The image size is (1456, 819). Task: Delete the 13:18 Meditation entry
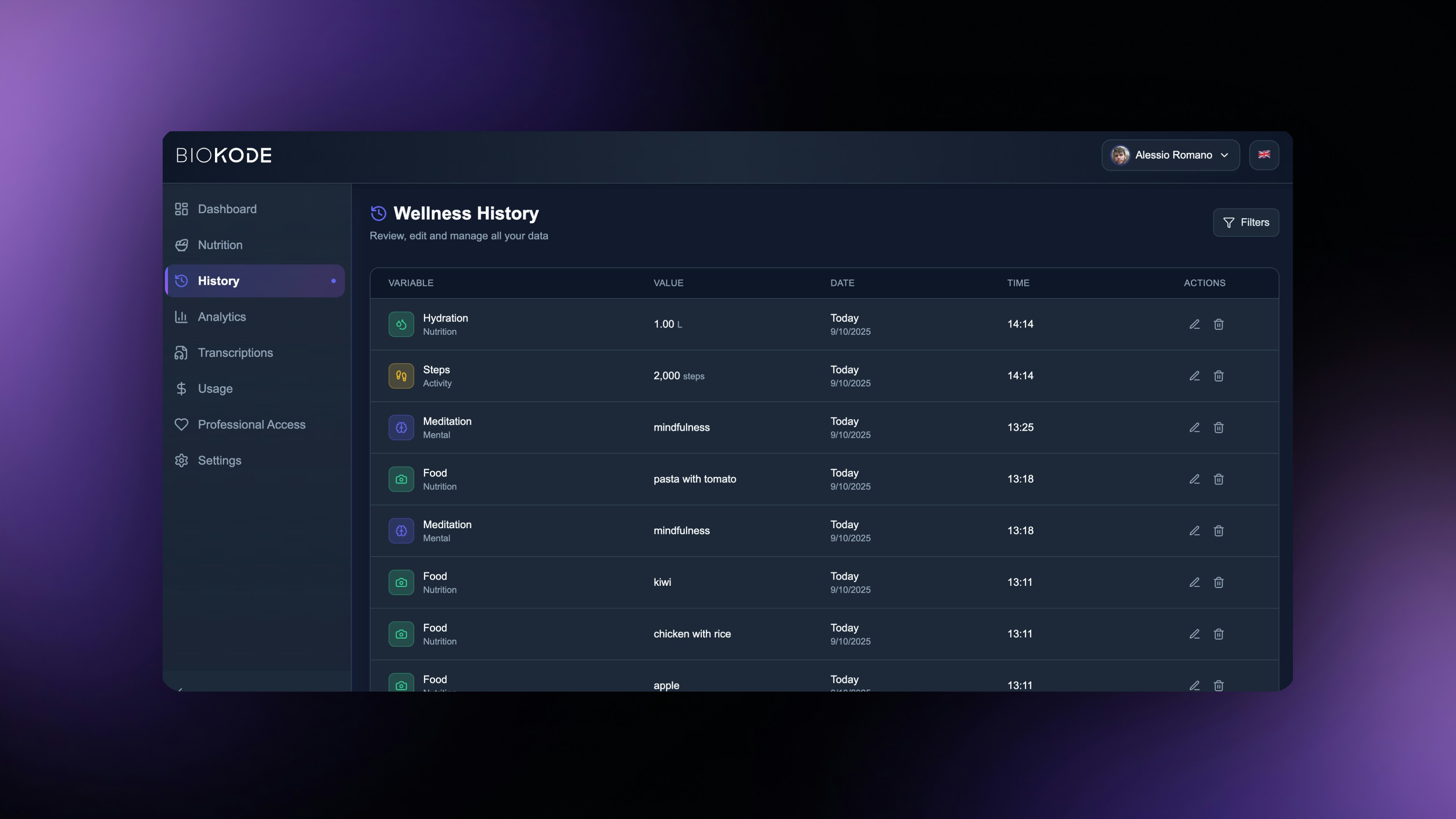(x=1218, y=531)
